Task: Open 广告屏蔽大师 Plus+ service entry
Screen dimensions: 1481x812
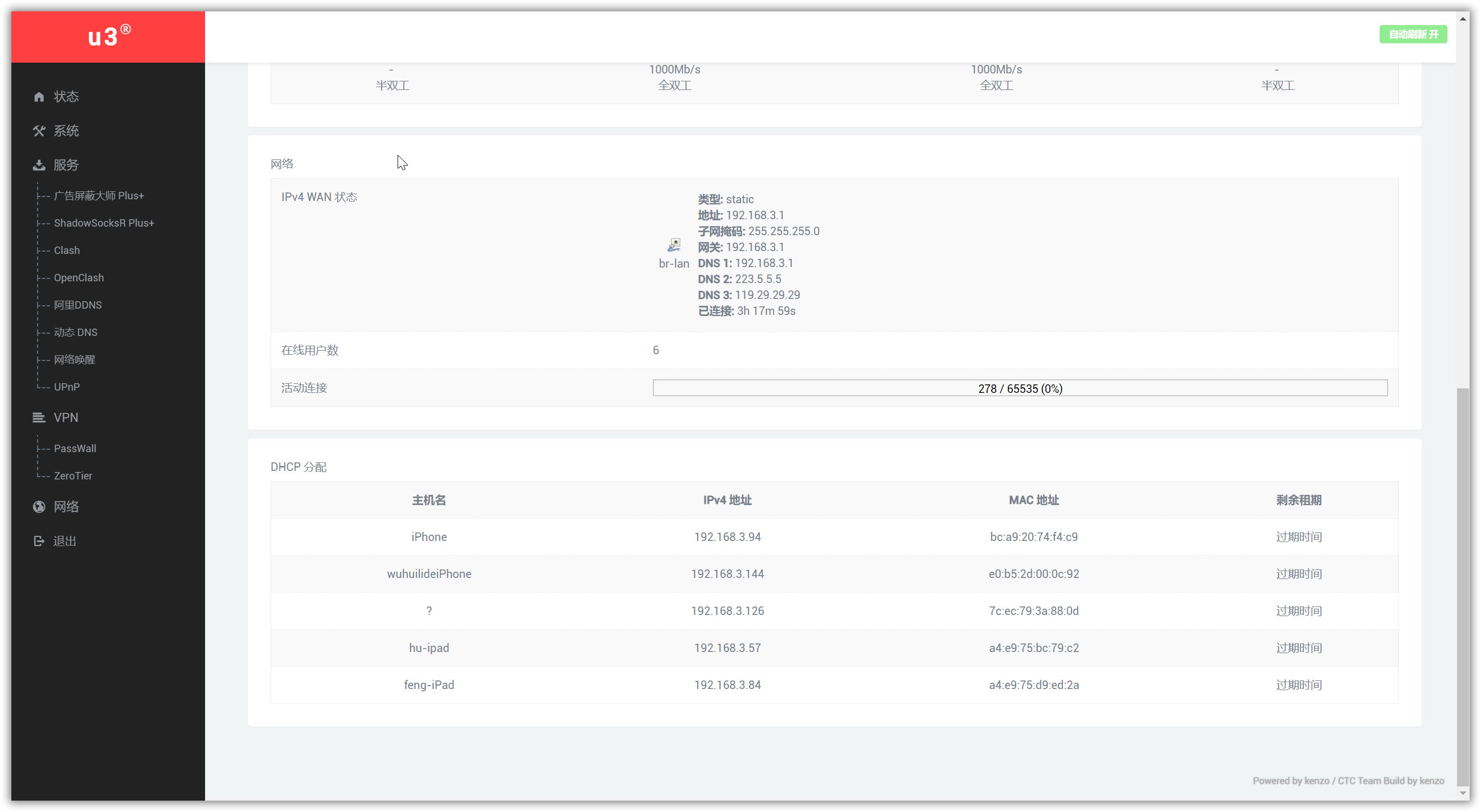Action: 99,196
